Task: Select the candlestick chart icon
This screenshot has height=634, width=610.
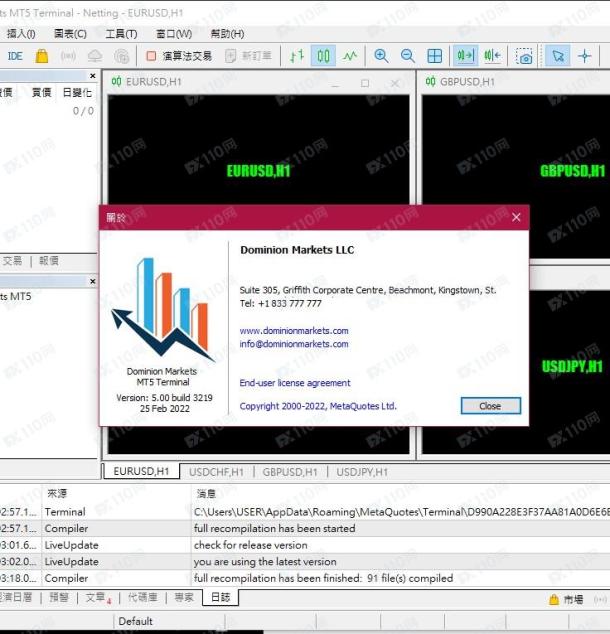Action: pyautogui.click(x=323, y=56)
